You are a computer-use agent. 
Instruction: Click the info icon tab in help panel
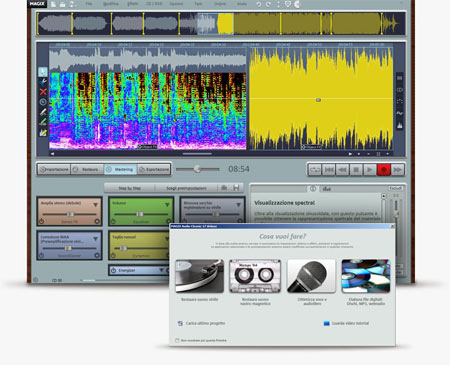pos(313,189)
